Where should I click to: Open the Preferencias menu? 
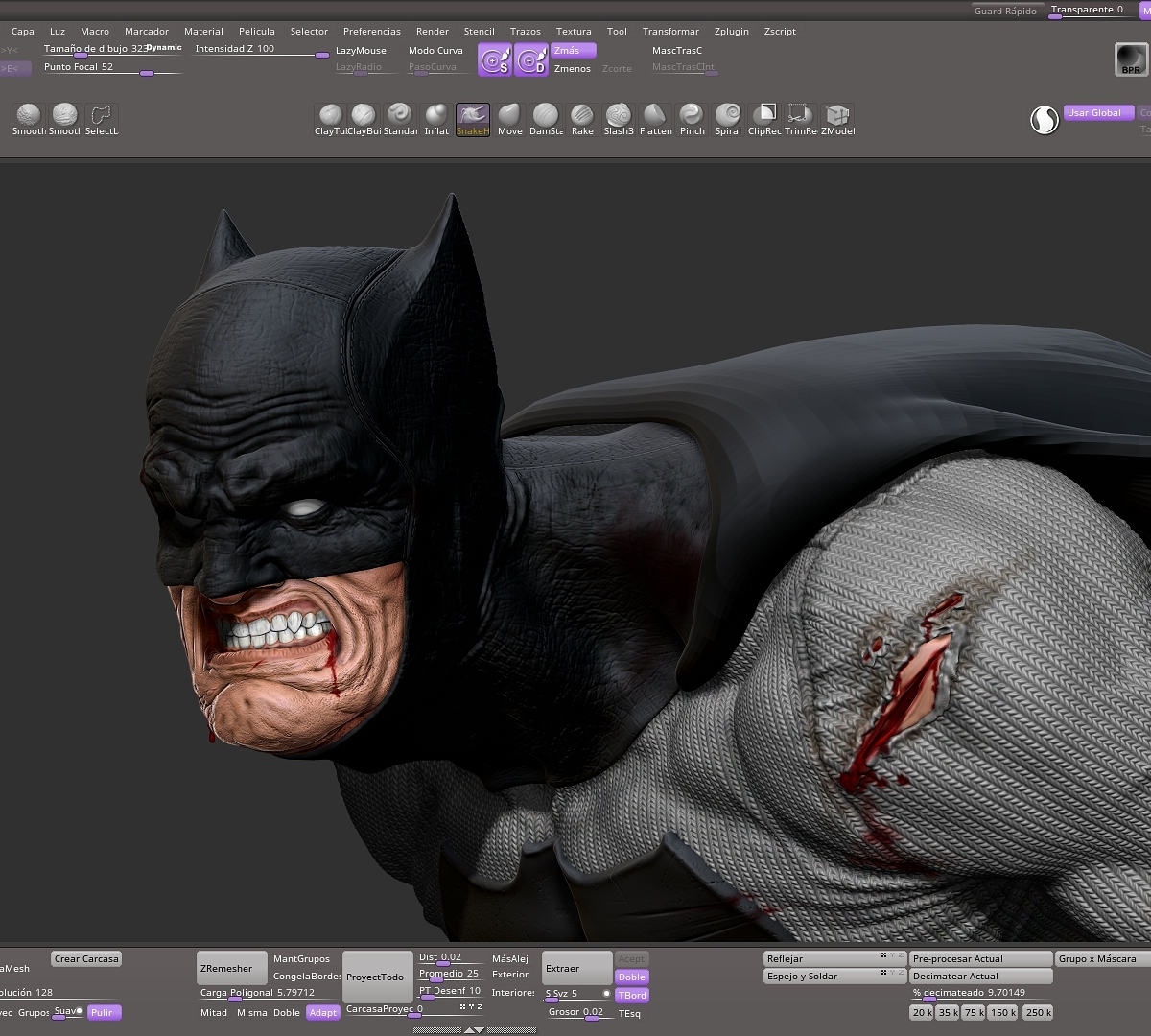click(372, 32)
